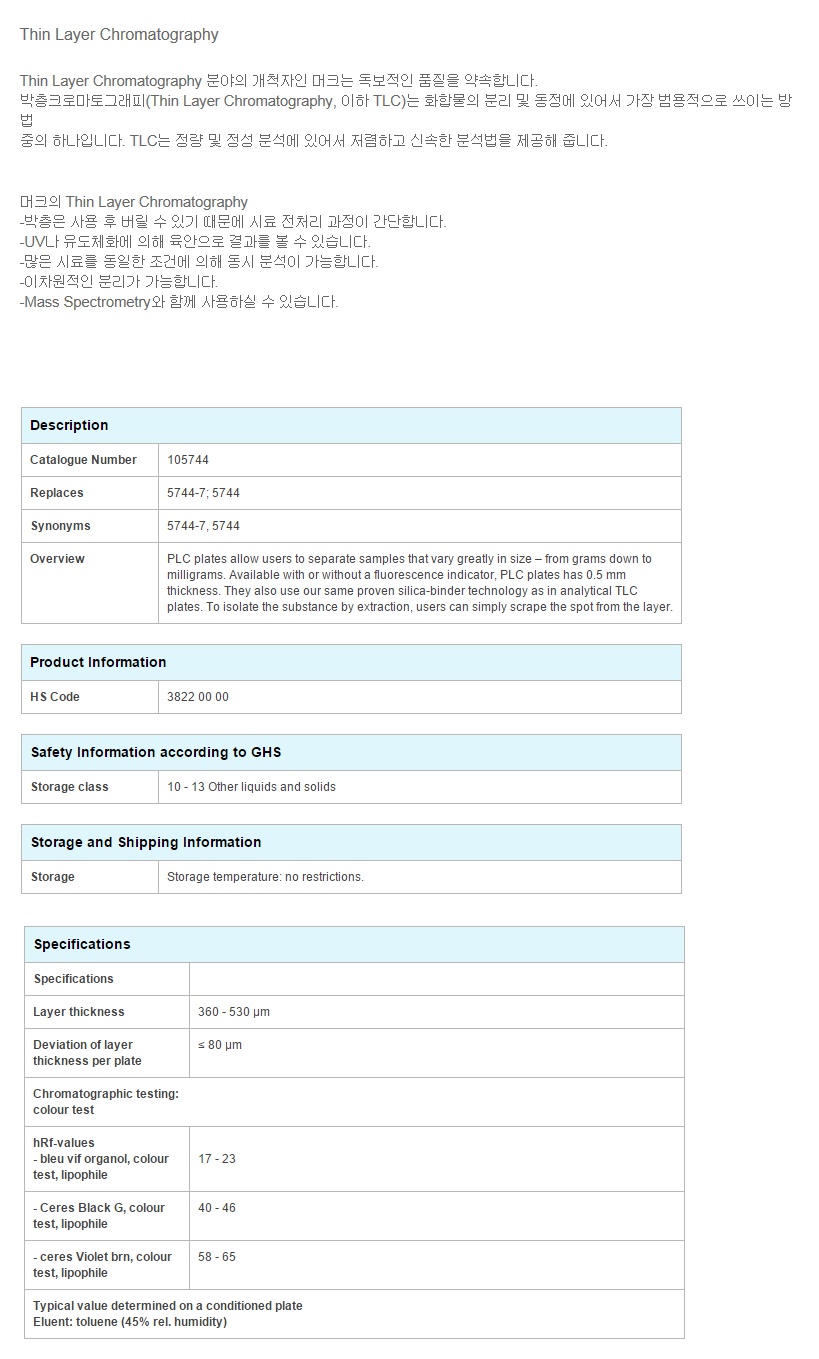Click the ceres Violet brn value 58 - 65
Viewport: 819px width, 1359px height.
point(217,1257)
